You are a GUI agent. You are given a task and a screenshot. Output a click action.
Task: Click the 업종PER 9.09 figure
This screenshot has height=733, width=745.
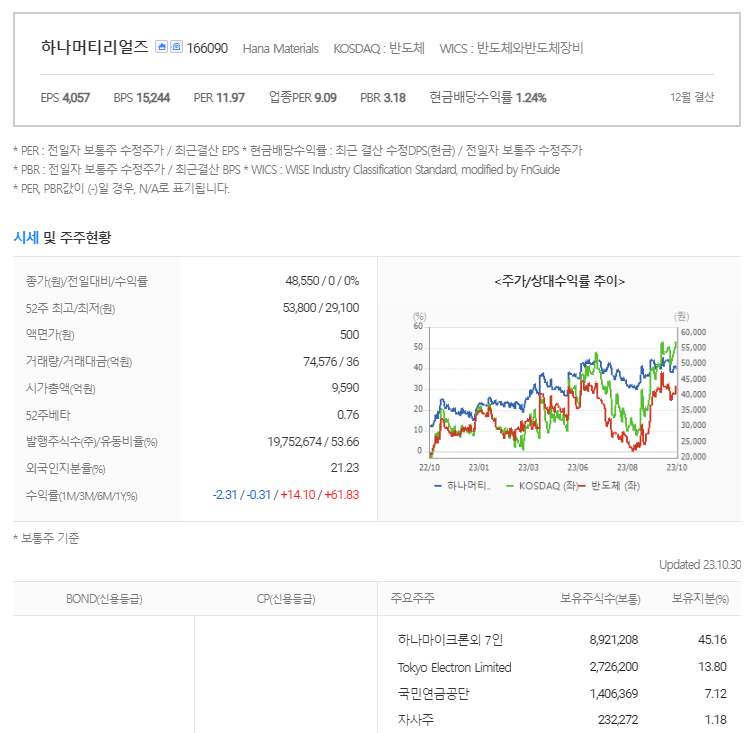pyautogui.click(x=303, y=97)
